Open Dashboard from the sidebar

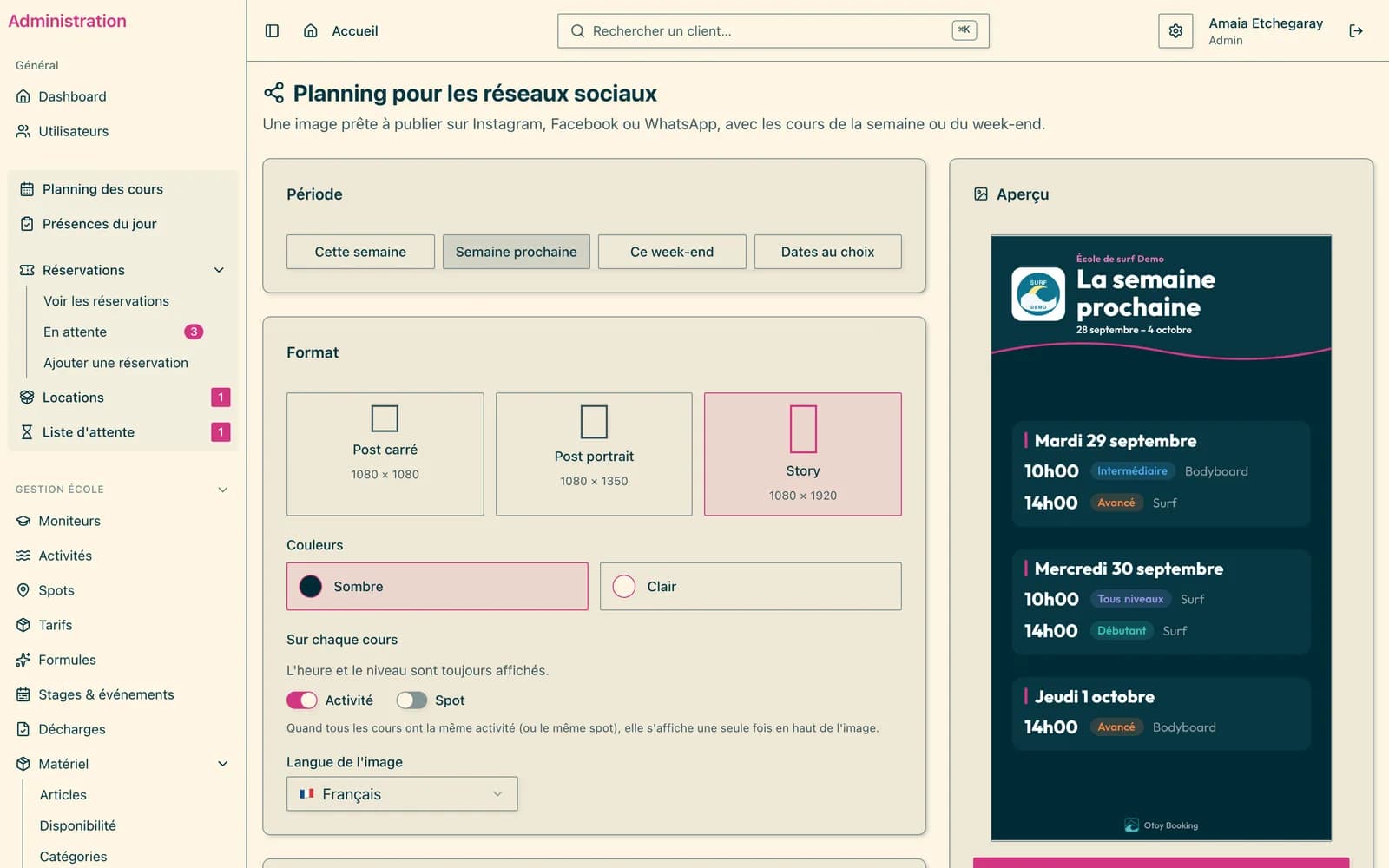pyautogui.click(x=122, y=96)
